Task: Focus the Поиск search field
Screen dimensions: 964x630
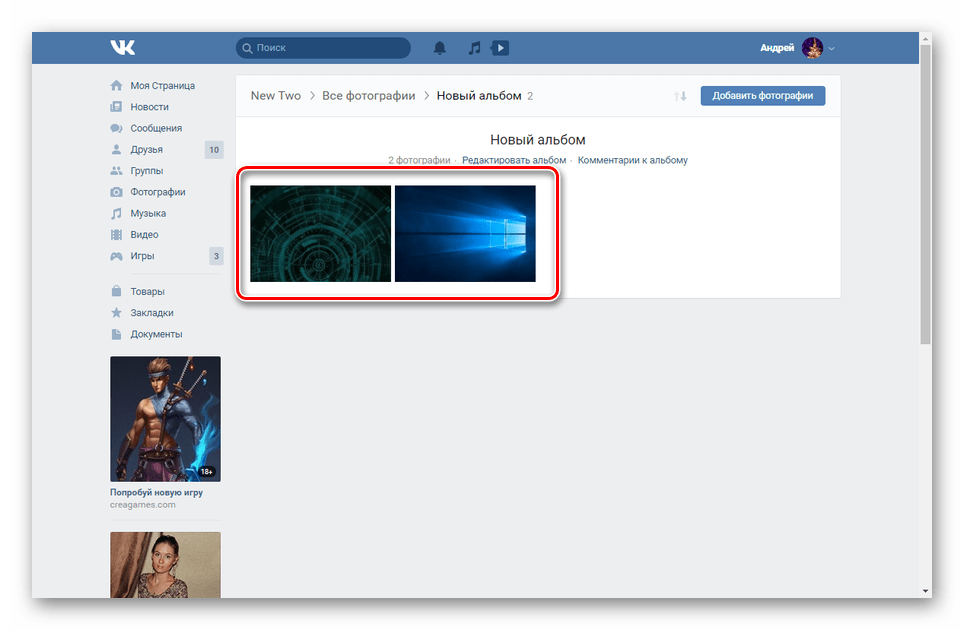Action: [x=323, y=48]
